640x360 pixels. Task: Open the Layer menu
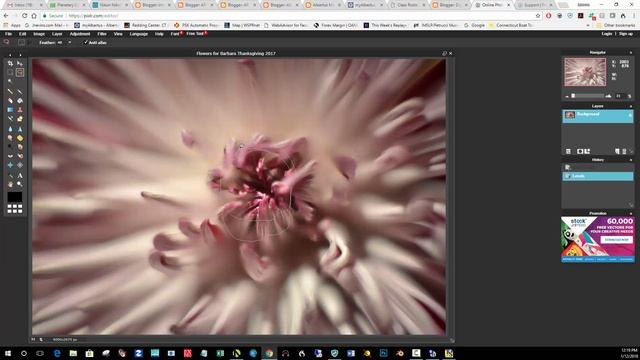57,34
